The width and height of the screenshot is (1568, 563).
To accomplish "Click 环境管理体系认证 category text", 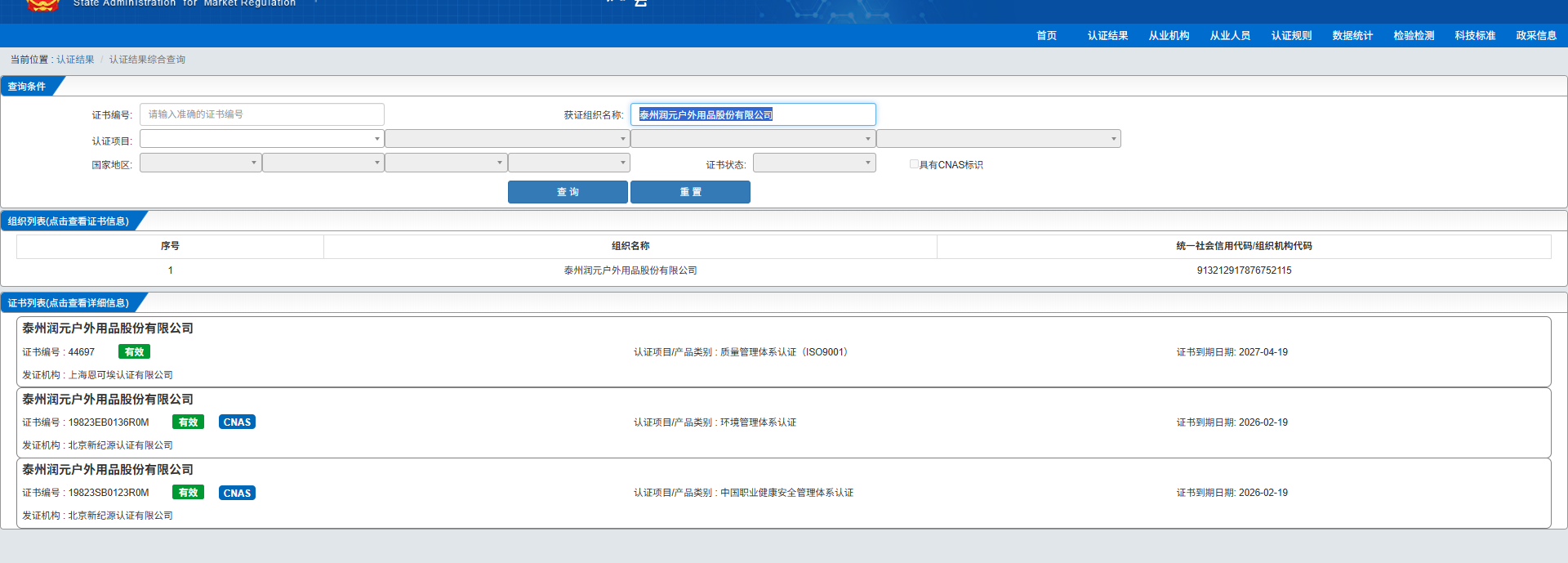I will coord(758,422).
